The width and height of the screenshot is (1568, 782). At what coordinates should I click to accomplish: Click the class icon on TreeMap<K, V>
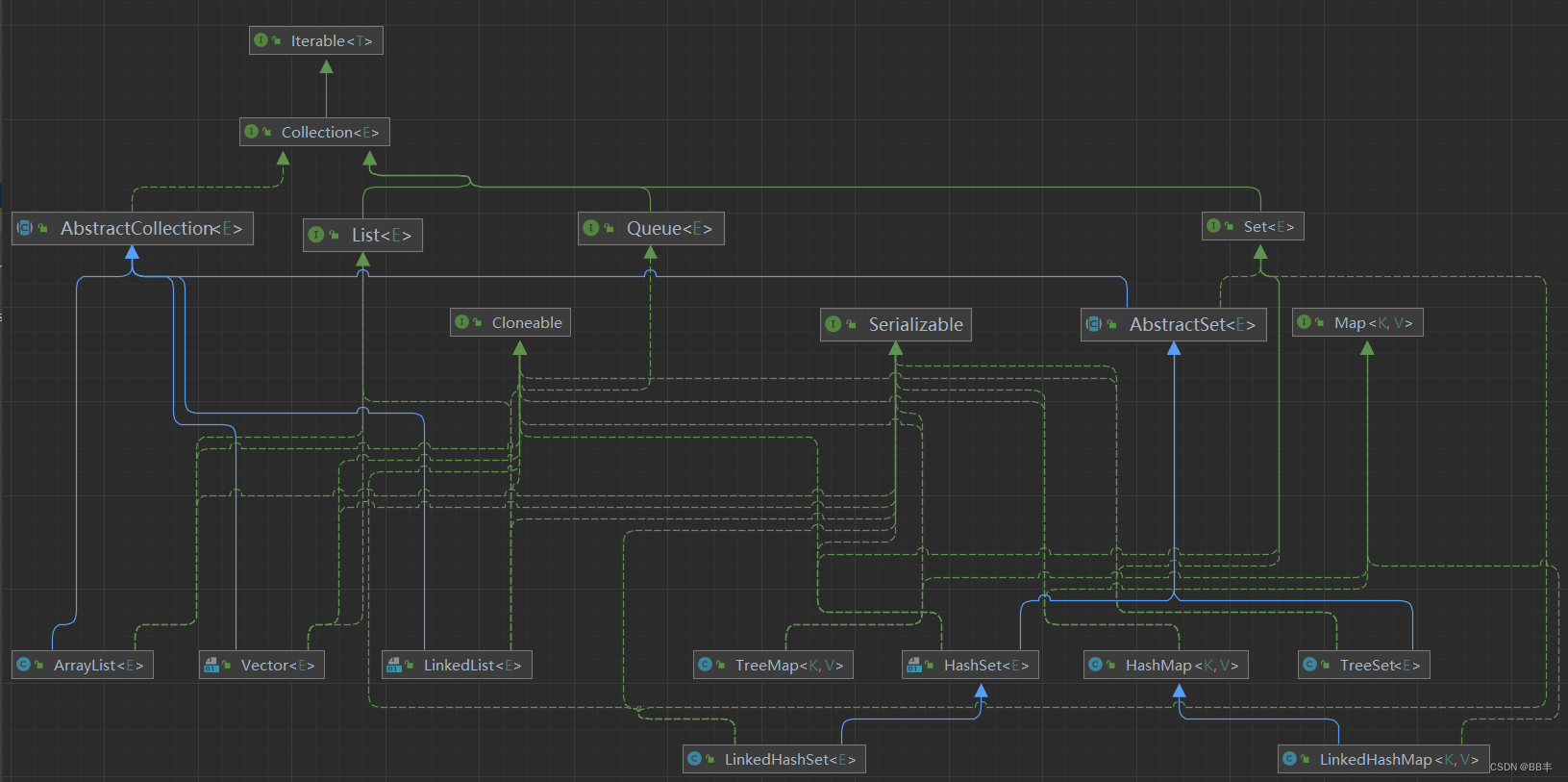[x=706, y=665]
